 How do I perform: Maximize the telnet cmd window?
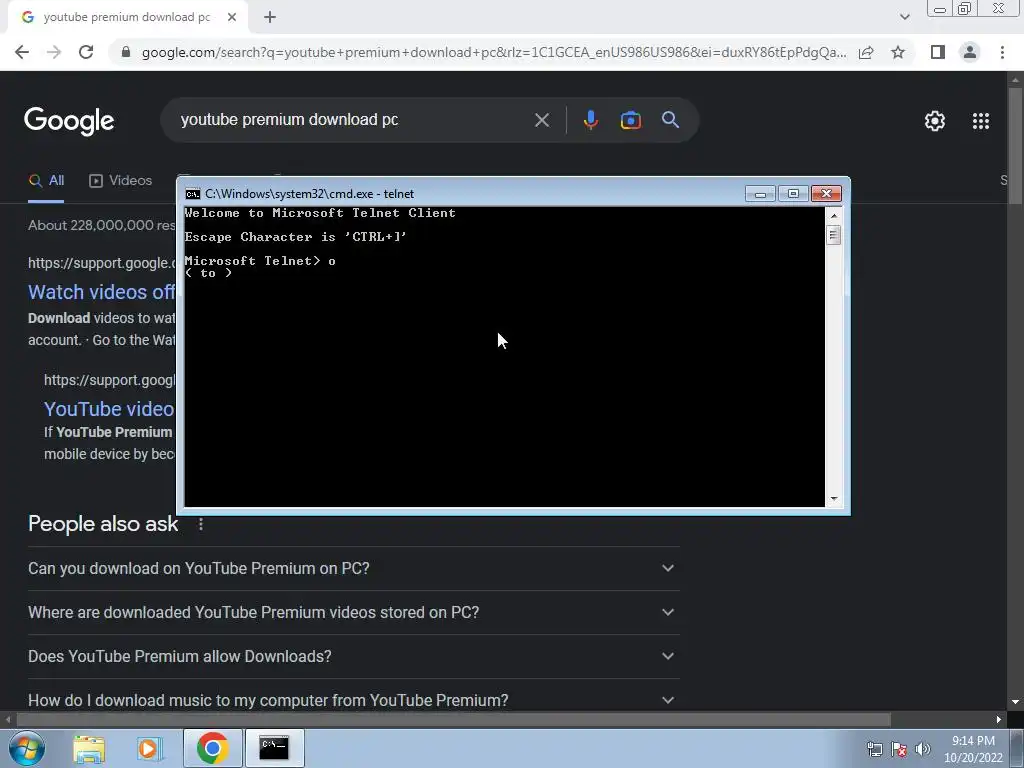point(793,194)
